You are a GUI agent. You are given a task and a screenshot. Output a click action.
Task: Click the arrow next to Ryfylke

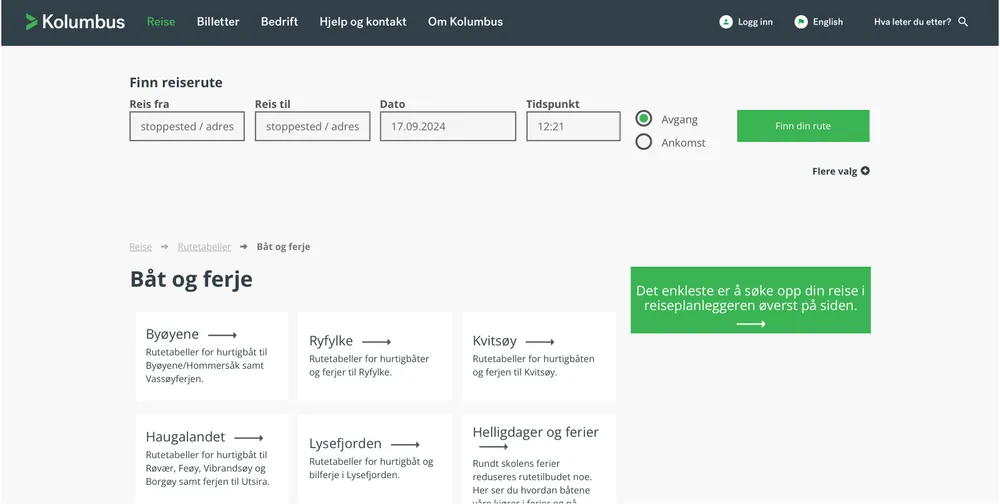tap(376, 342)
